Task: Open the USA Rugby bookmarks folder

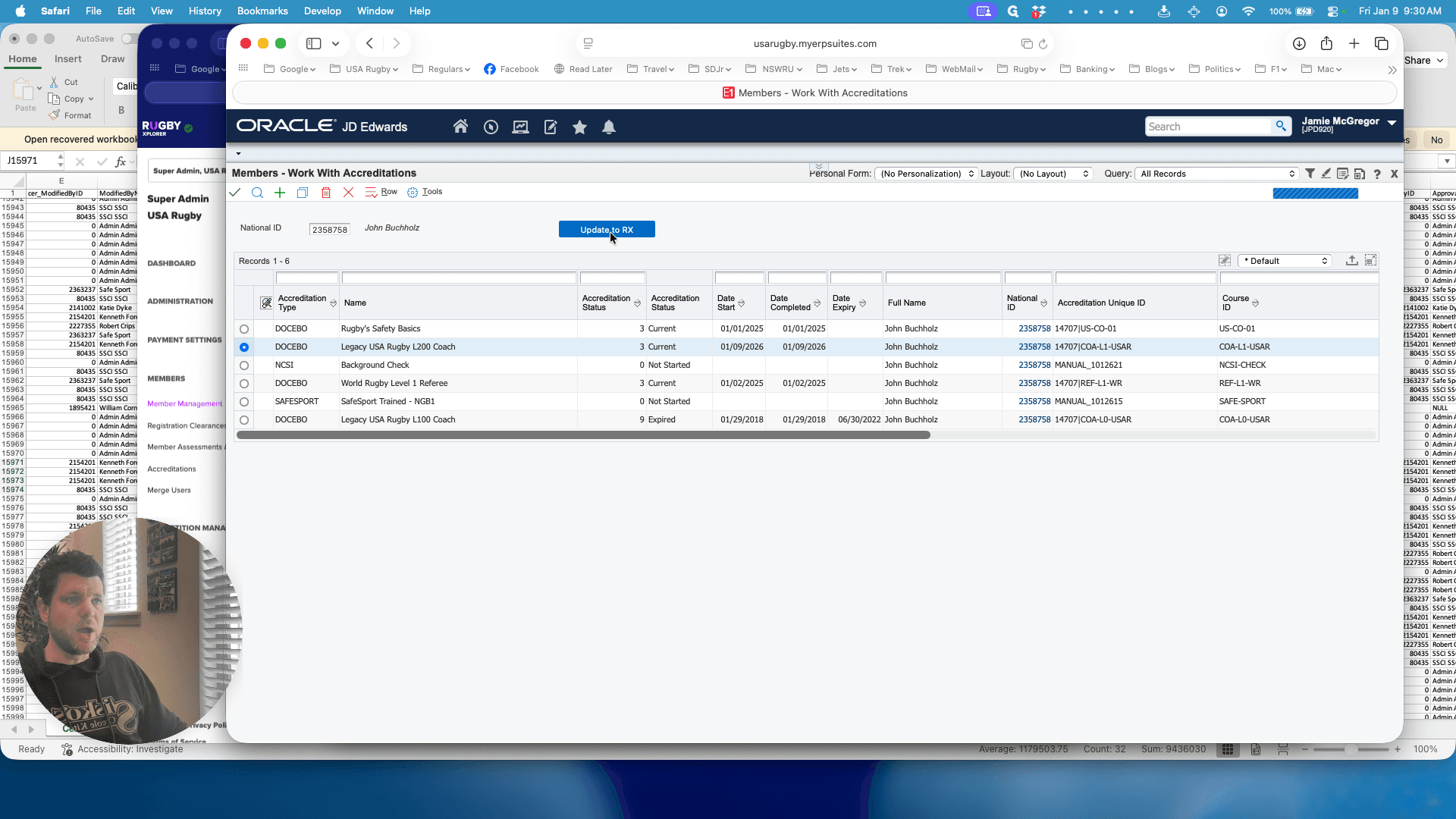Action: (364, 69)
